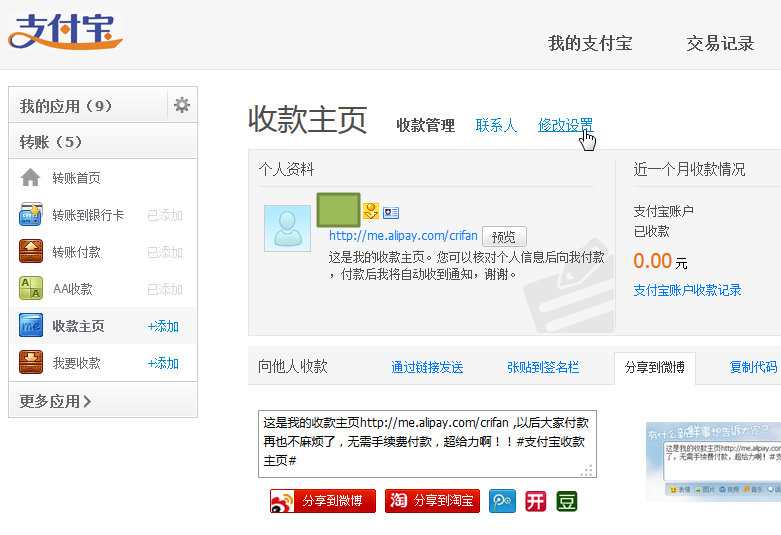
Task: Click the Kaixin 开 share icon
Action: (536, 501)
